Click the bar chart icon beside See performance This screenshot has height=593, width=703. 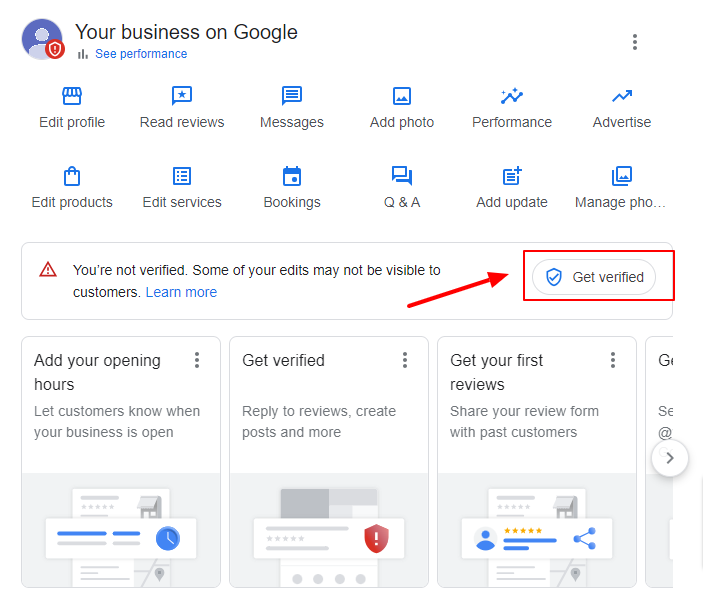83,54
